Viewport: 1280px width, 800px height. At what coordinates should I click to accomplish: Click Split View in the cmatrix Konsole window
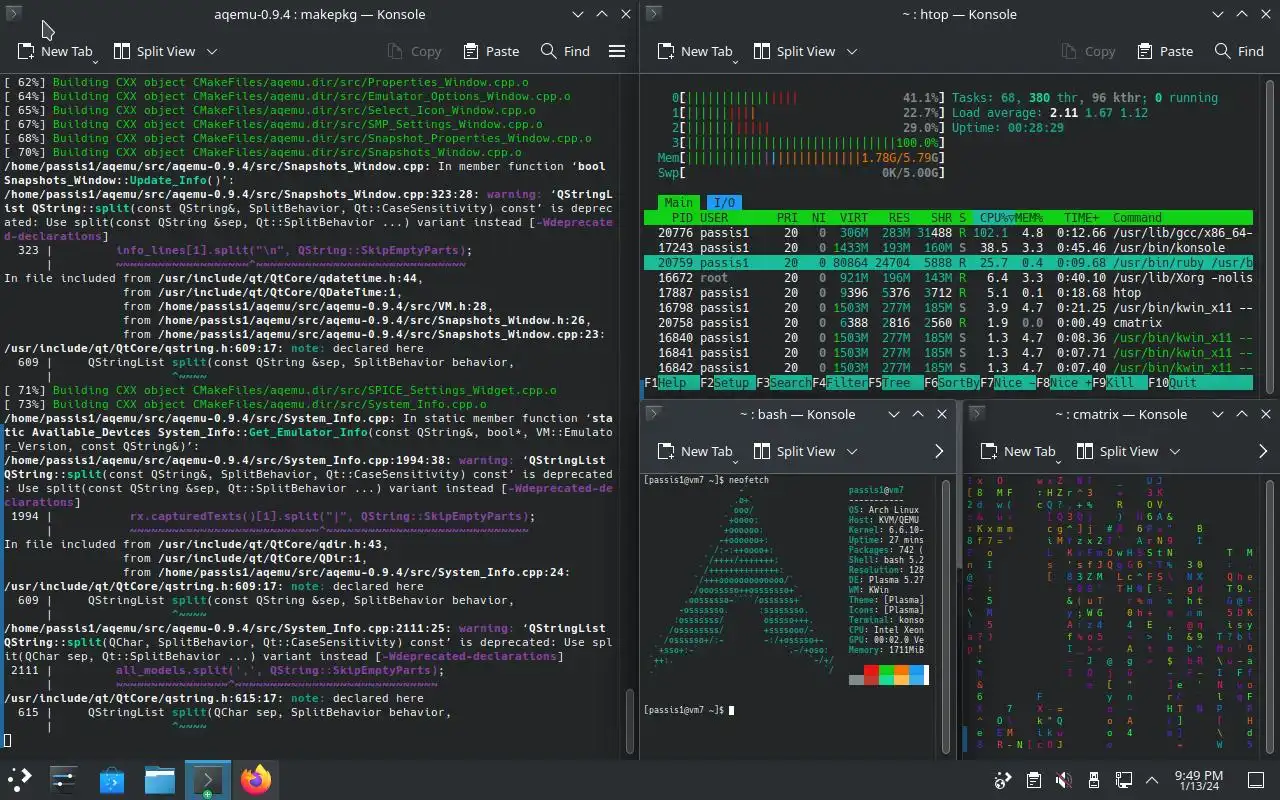tap(1117, 451)
